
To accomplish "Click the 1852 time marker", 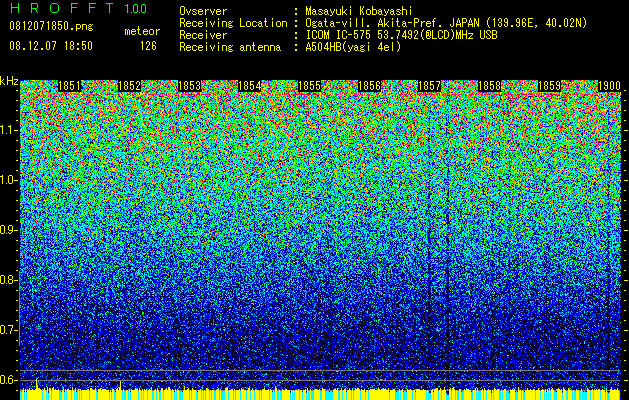I will (x=130, y=86).
